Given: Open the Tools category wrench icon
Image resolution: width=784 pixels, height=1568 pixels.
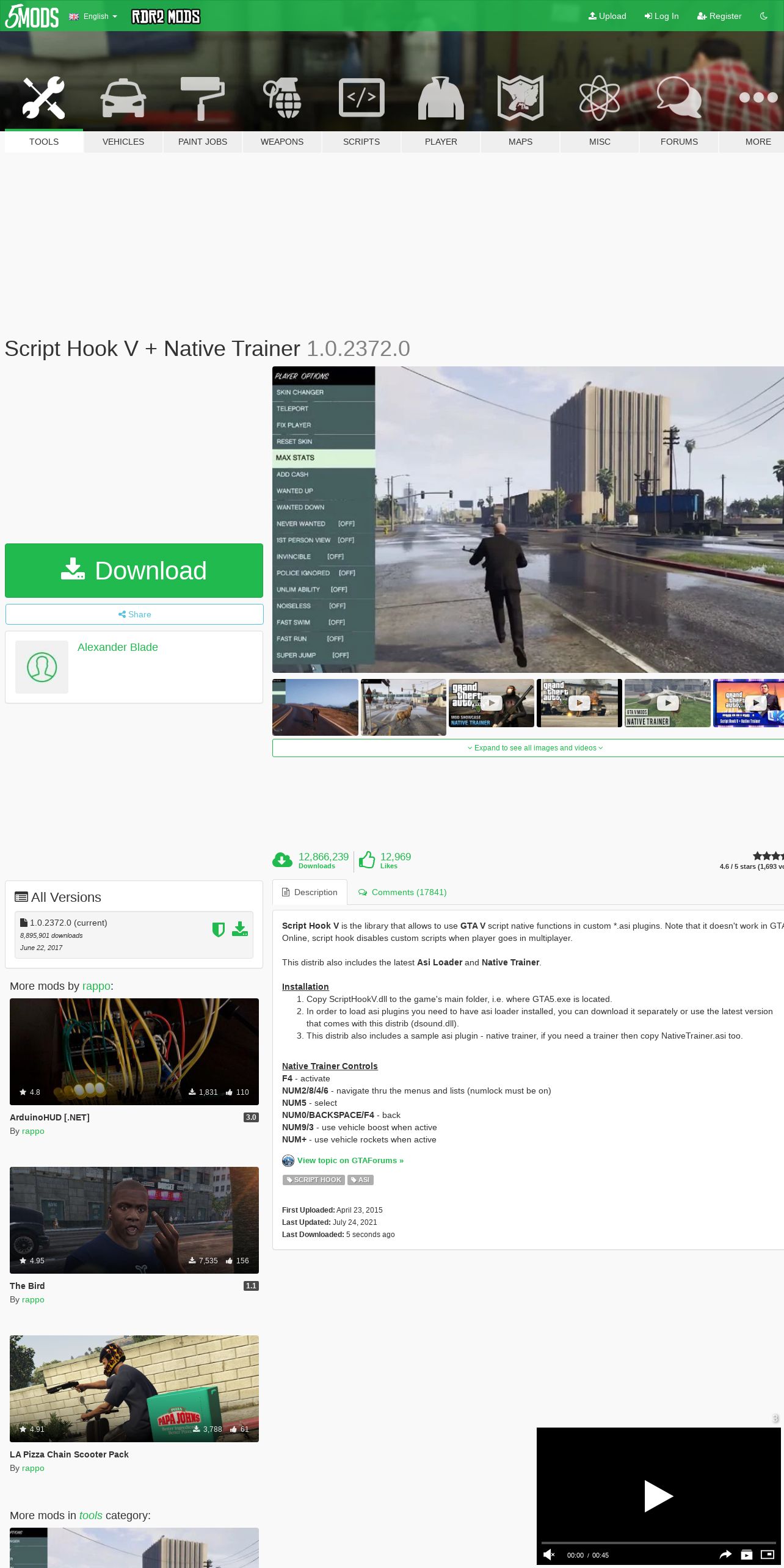Looking at the screenshot, I should (x=44, y=98).
